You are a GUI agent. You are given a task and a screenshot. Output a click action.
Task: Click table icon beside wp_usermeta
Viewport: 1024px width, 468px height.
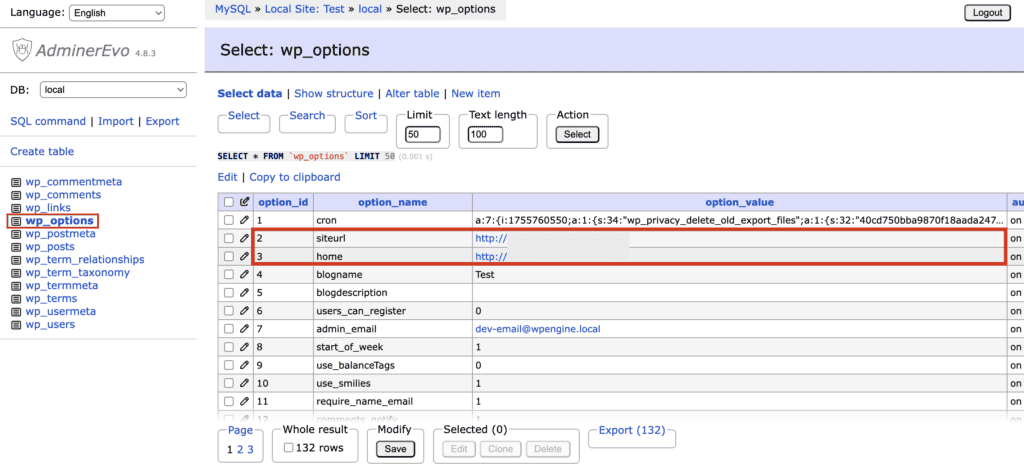point(16,312)
